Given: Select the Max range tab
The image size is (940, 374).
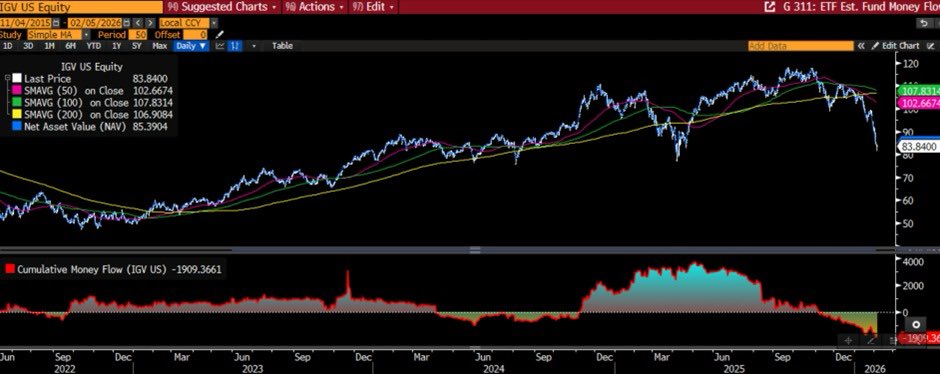Looking at the screenshot, I should click(x=159, y=46).
